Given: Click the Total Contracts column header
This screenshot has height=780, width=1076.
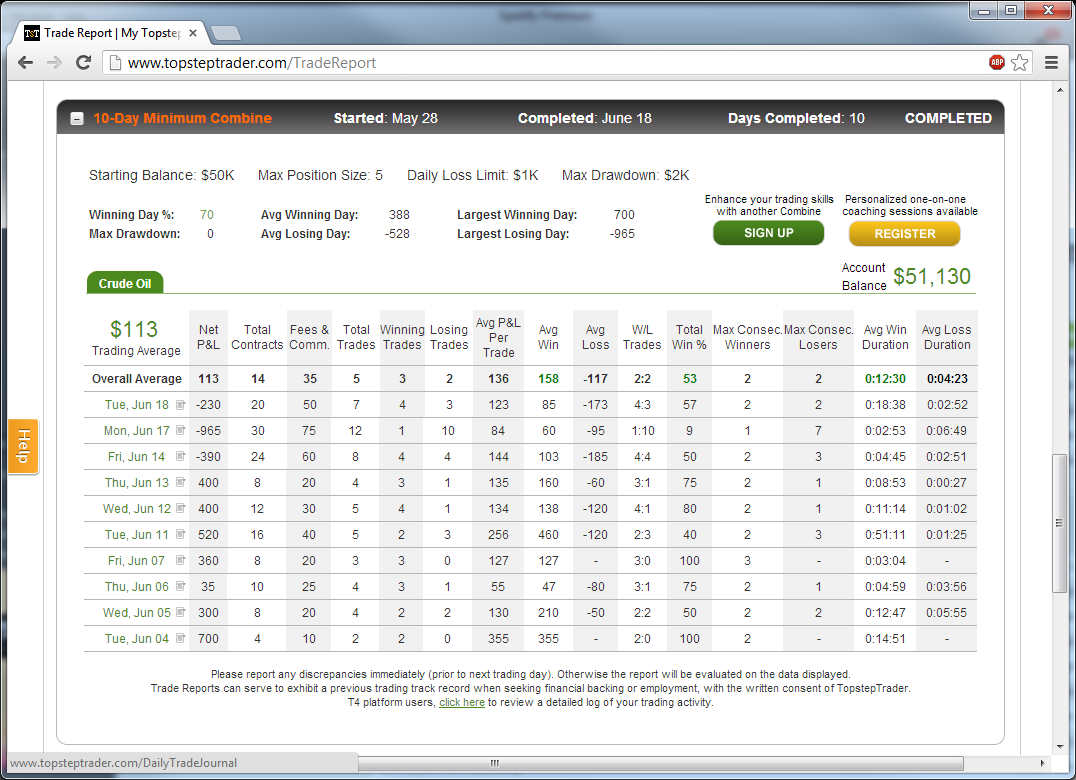Looking at the screenshot, I should [257, 338].
